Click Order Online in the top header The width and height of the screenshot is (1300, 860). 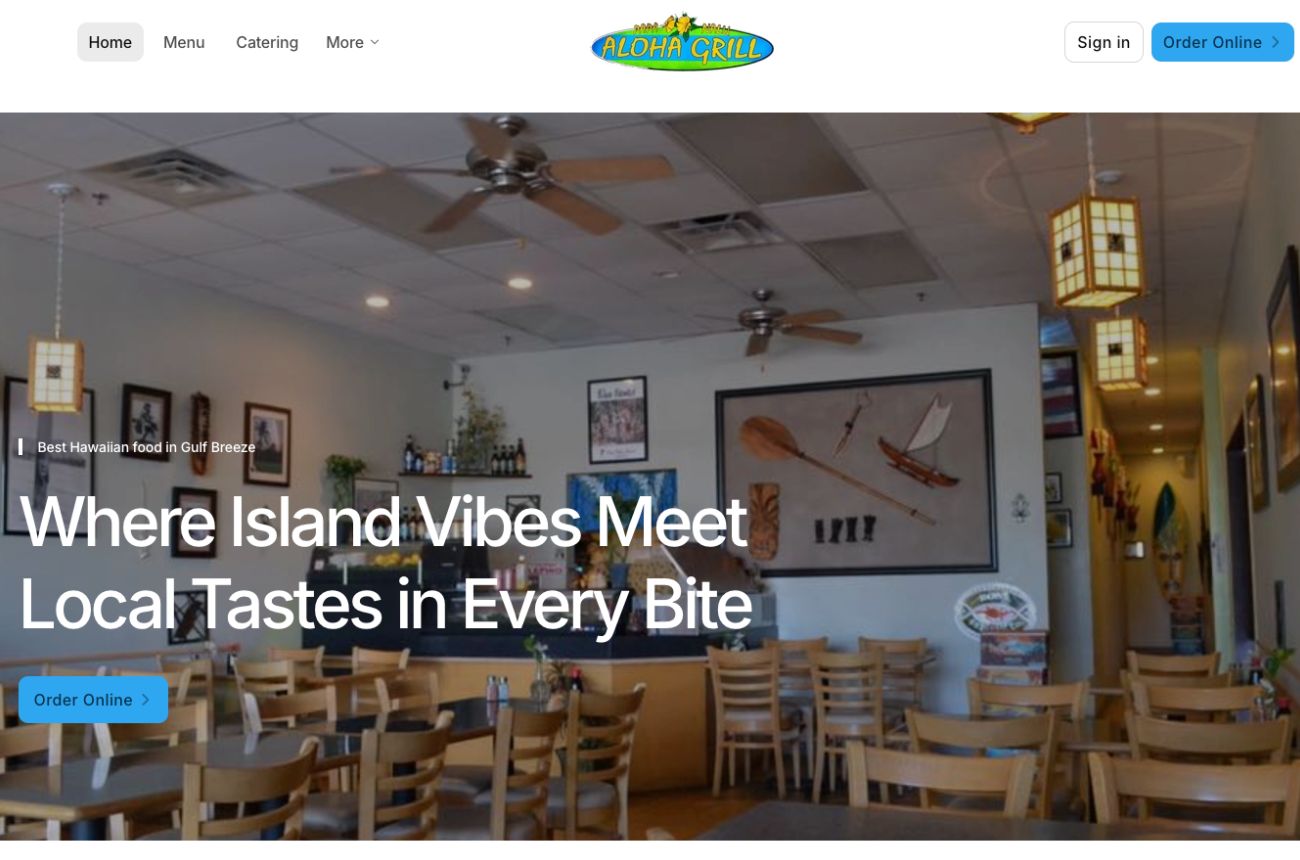click(1222, 42)
